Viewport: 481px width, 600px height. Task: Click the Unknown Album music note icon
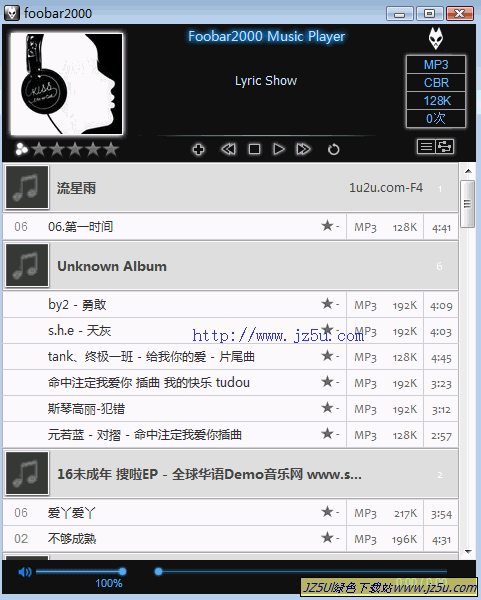27,265
